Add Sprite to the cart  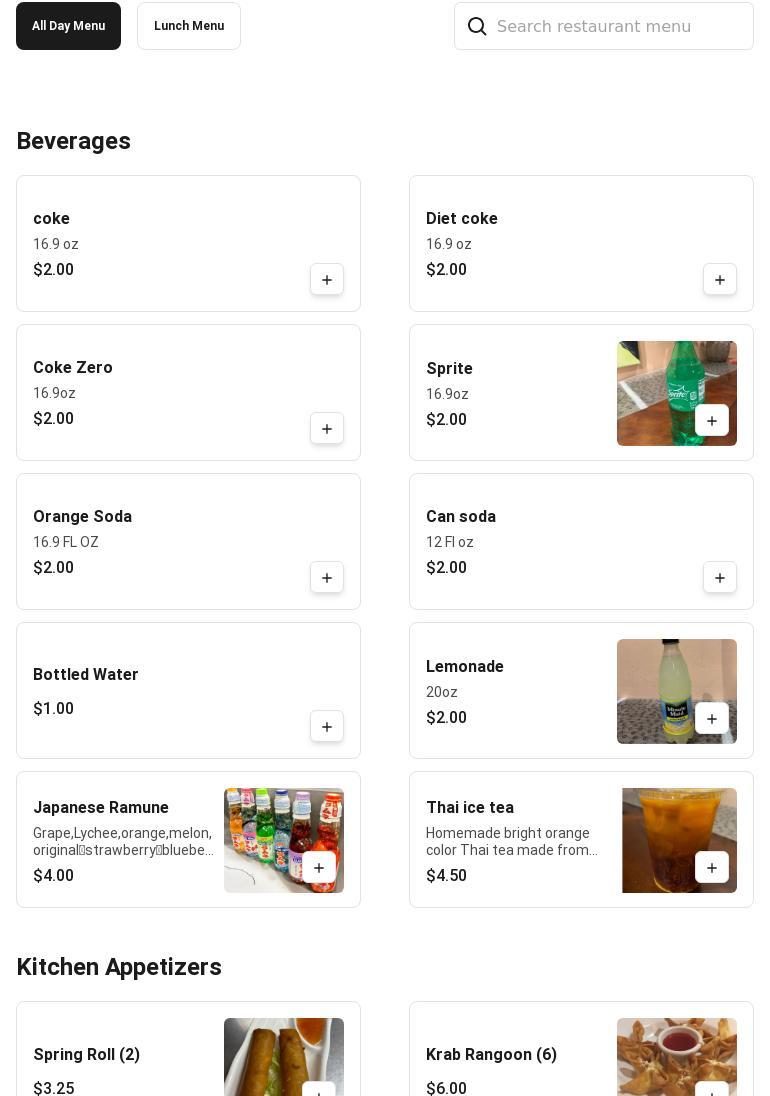[712, 421]
